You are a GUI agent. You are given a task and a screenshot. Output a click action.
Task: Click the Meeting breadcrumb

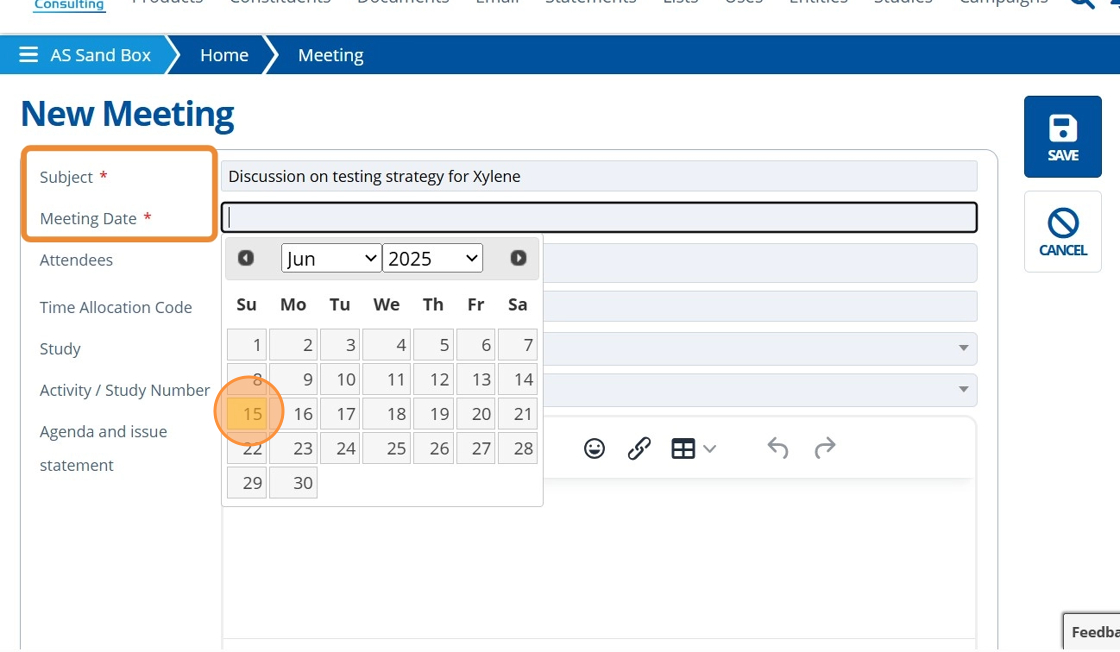pos(330,55)
